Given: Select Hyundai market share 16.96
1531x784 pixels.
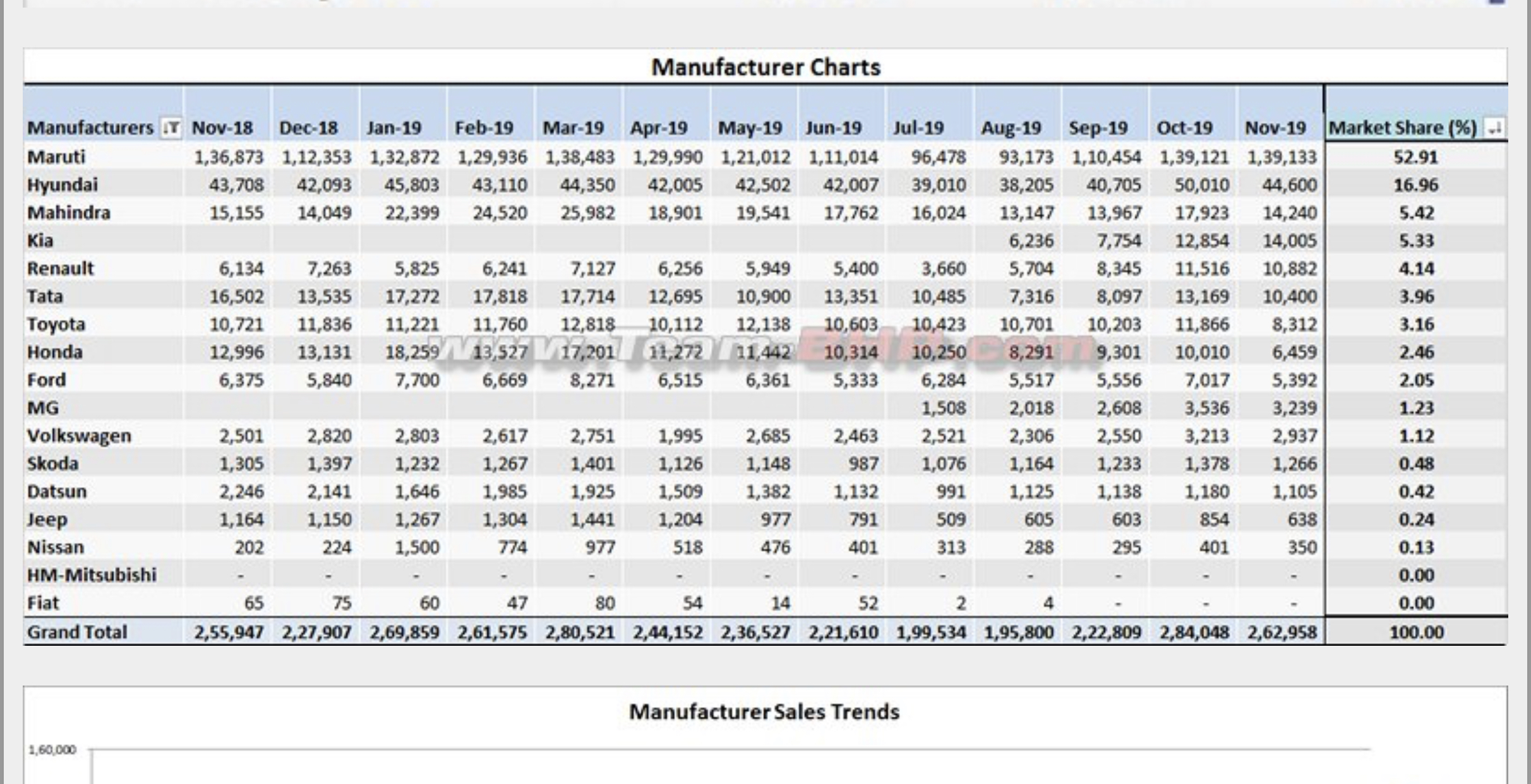Looking at the screenshot, I should 1415,185.
